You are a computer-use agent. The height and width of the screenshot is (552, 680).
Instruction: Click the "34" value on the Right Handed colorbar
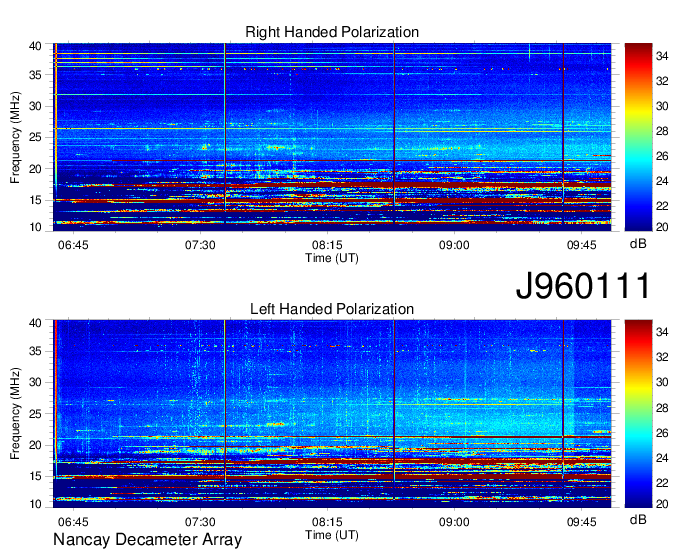coord(662,56)
